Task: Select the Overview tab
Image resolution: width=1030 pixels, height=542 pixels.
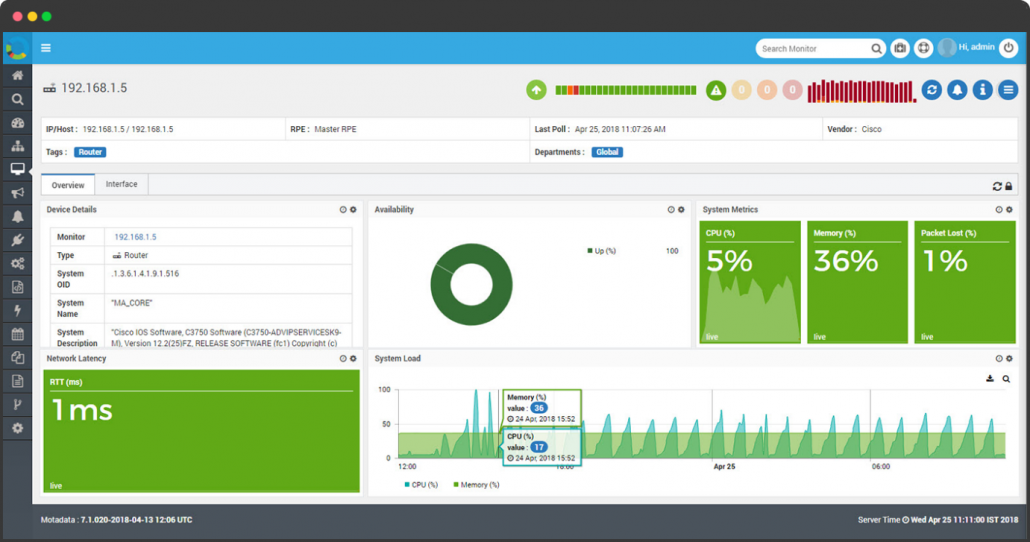Action: pos(68,185)
